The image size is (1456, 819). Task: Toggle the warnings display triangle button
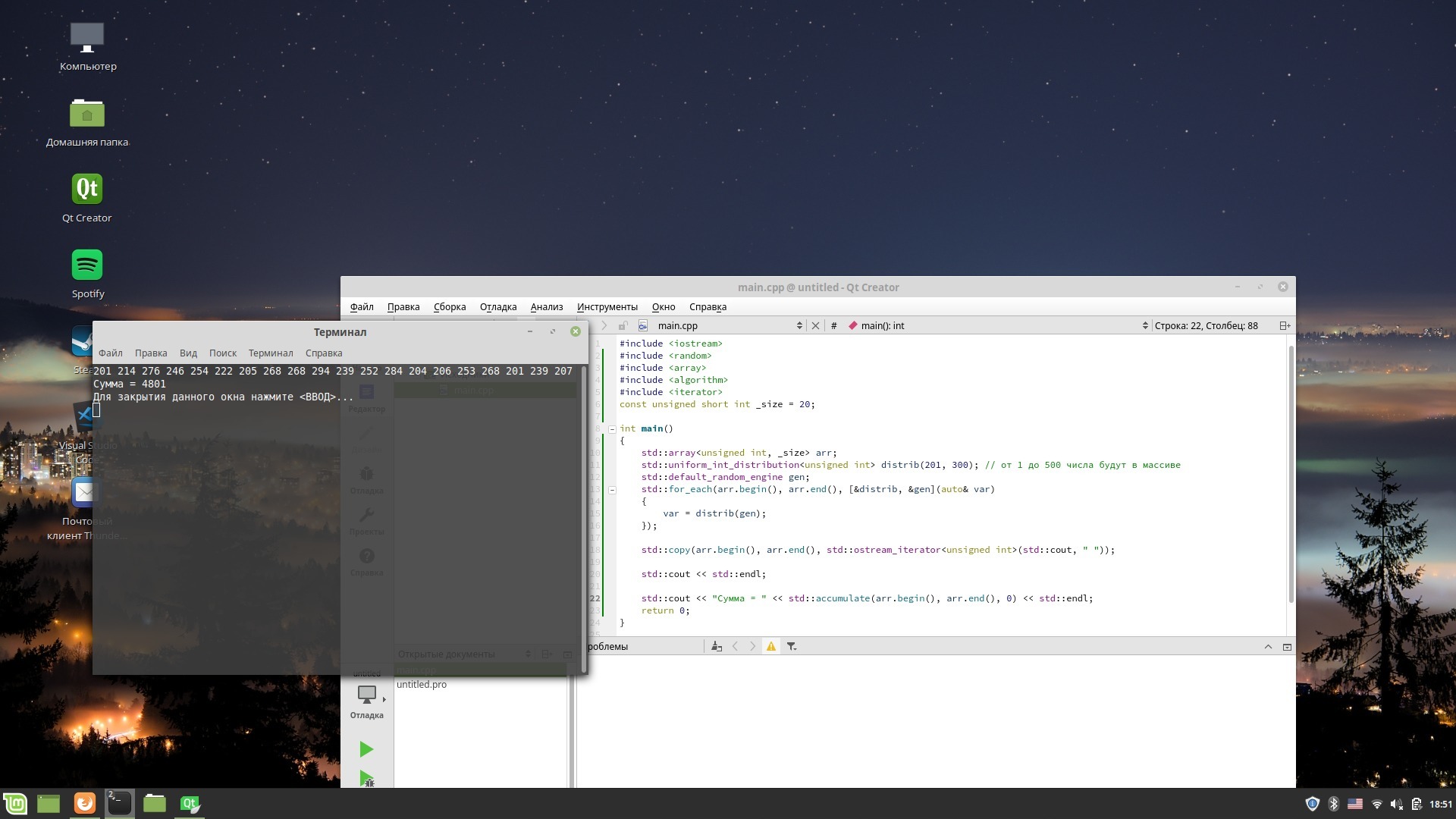(x=770, y=646)
